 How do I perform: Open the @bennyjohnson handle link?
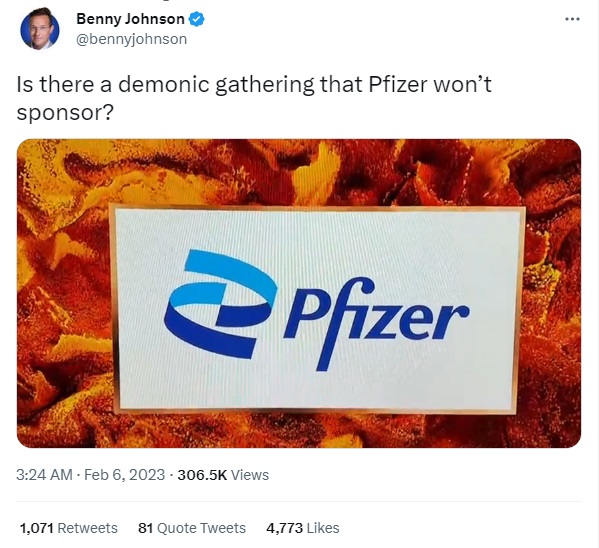pyautogui.click(x=131, y=39)
